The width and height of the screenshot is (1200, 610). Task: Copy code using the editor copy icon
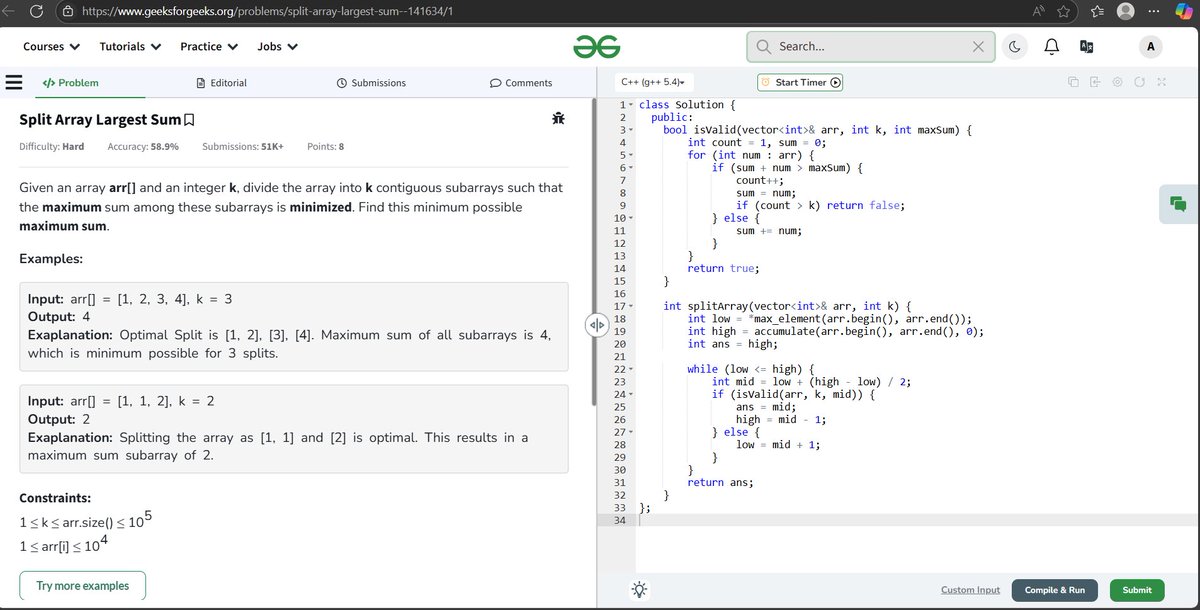point(1073,82)
